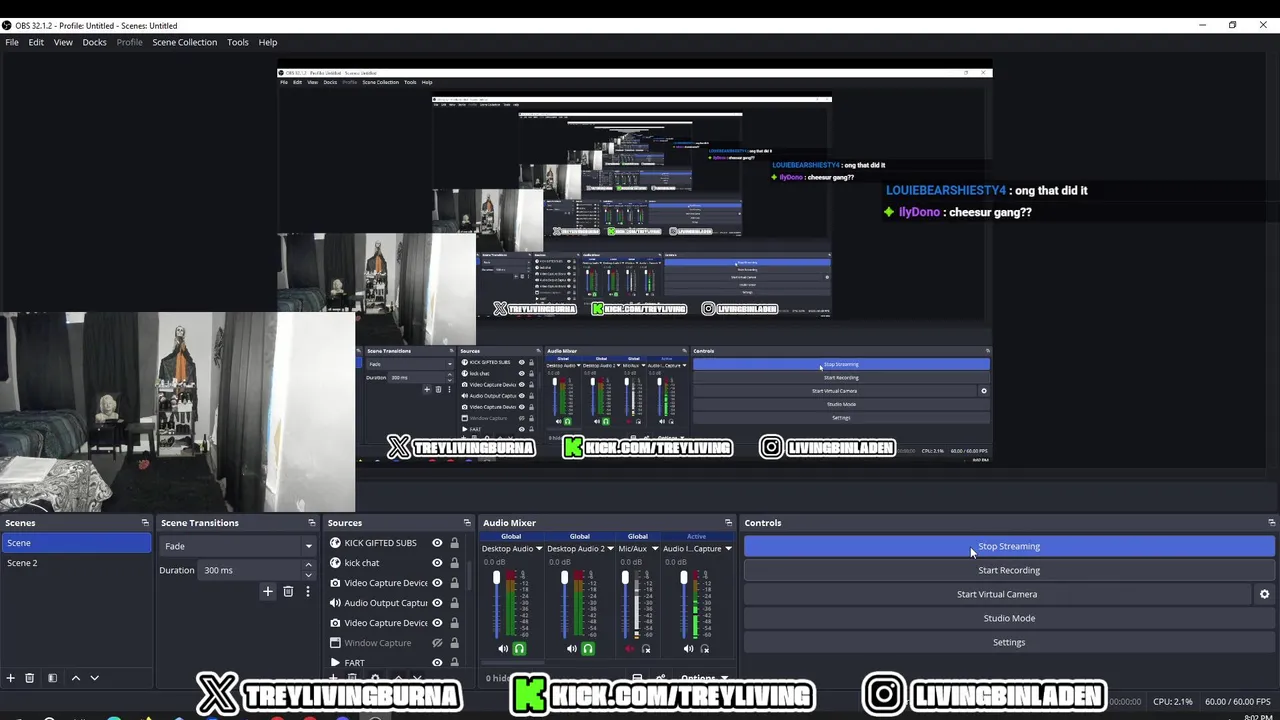
Task: Click the Sources list vertical scrollbar
Action: (x=468, y=575)
